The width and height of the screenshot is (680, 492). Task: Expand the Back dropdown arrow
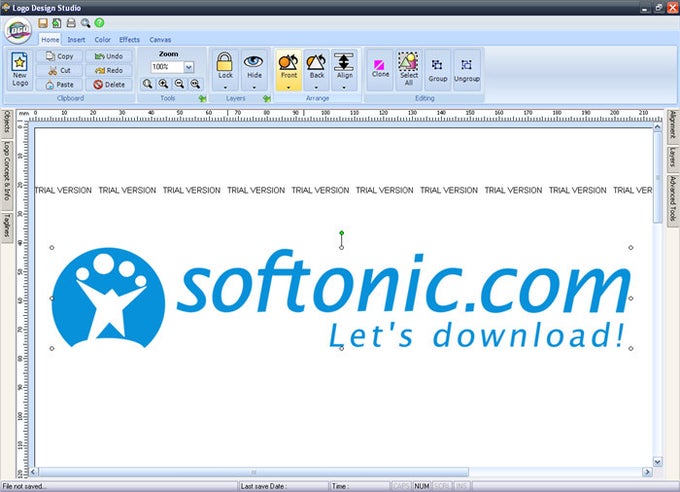pyautogui.click(x=317, y=87)
